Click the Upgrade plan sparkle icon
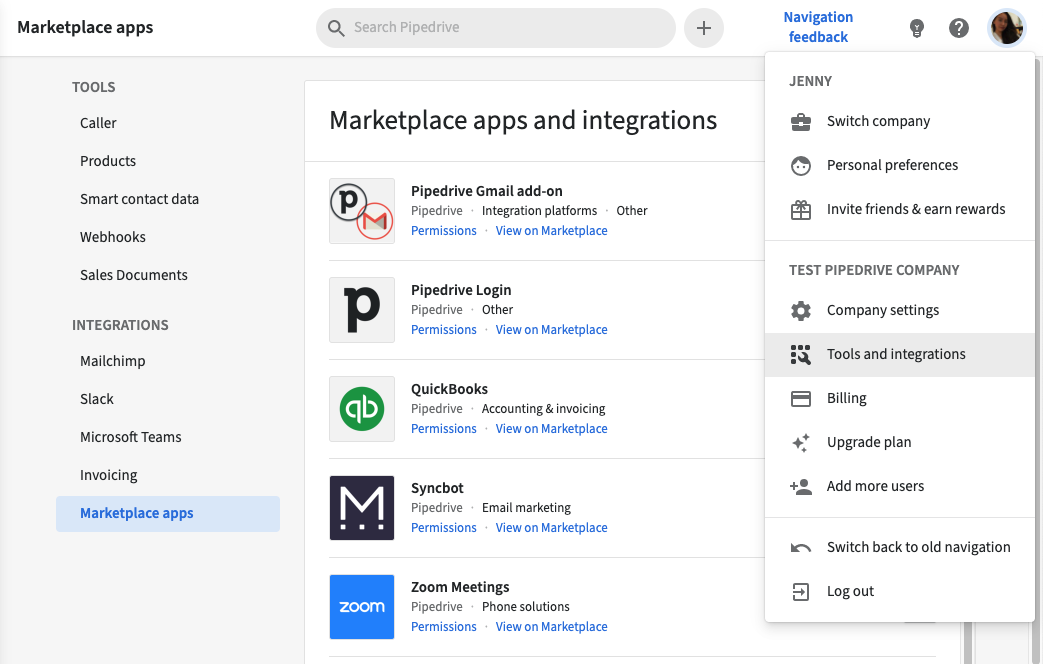Screen dimensions: 1043x664 click(x=801, y=442)
